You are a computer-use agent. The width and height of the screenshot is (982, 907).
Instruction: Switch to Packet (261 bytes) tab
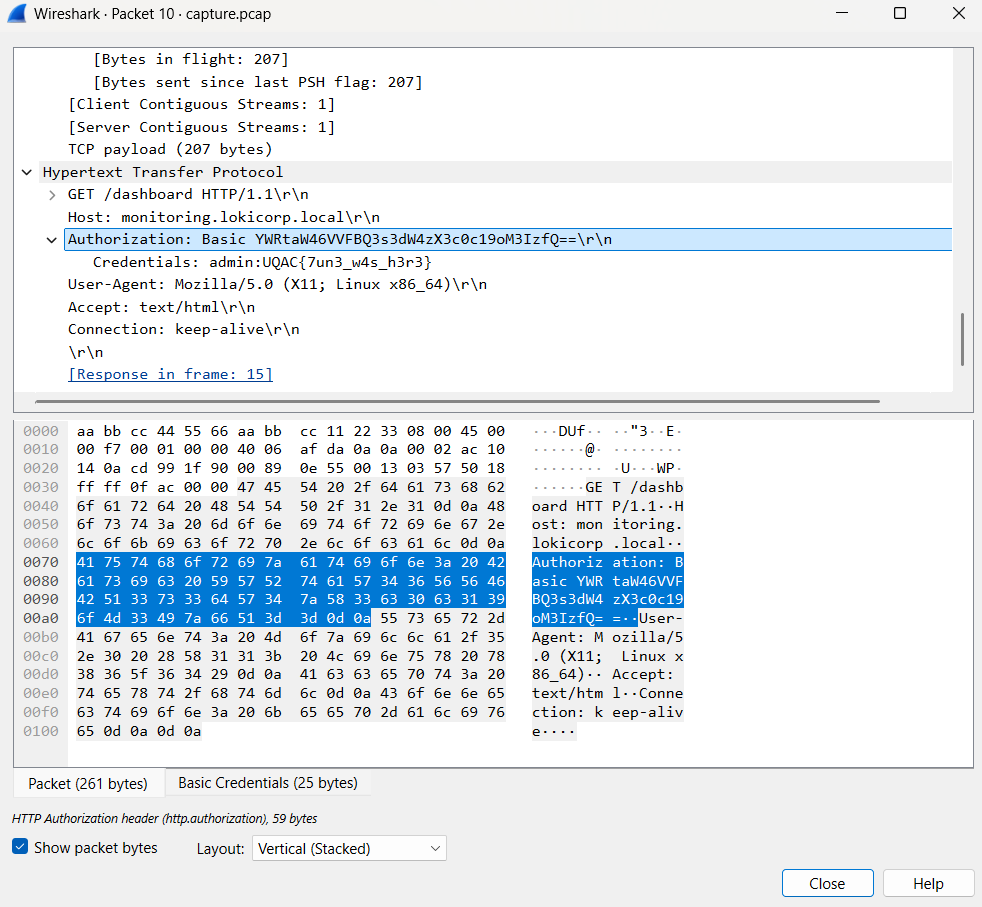coord(88,784)
